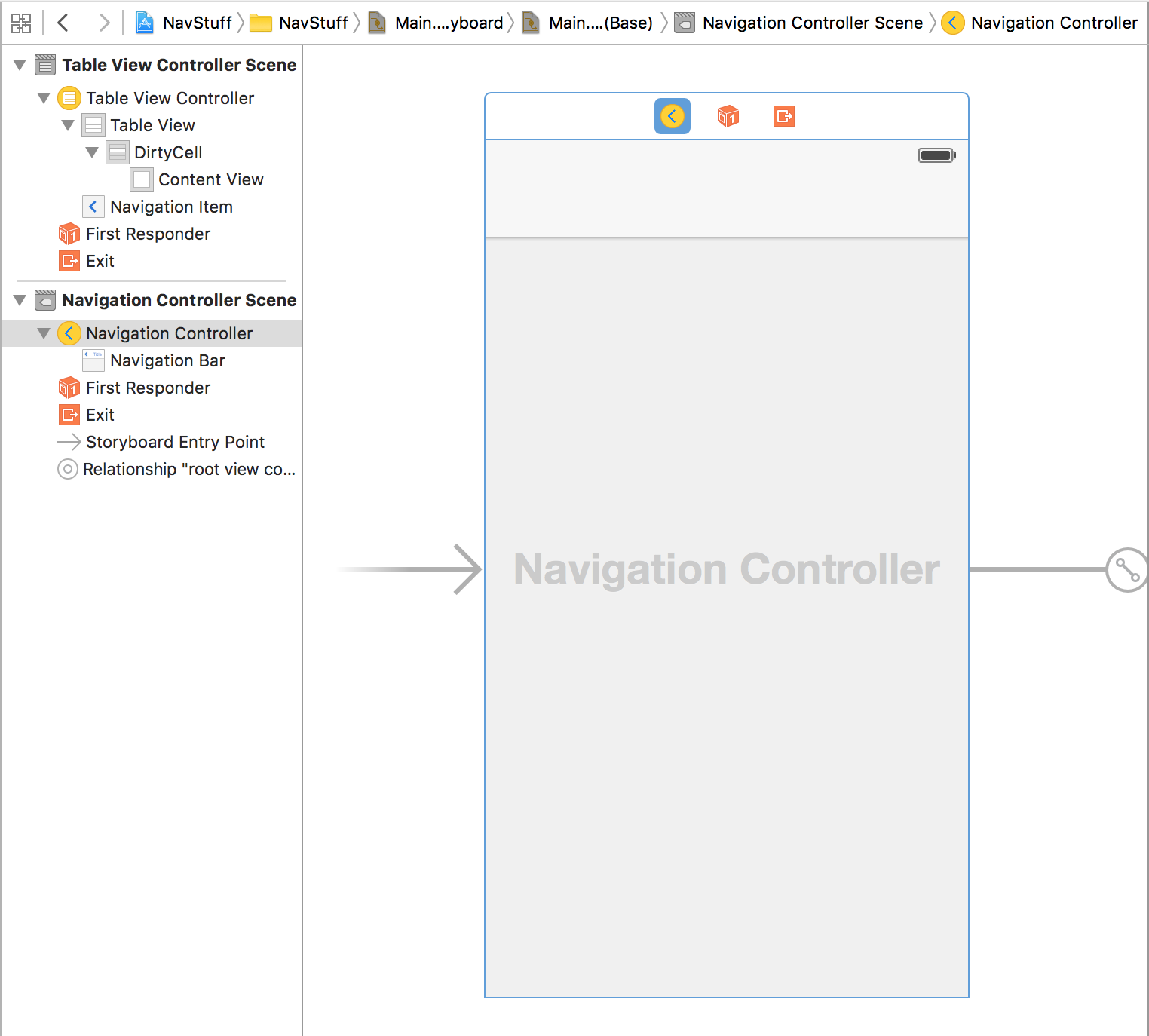Click the Exit icon in the canvas scene dock
This screenshot has width=1149, height=1036.
click(x=783, y=116)
